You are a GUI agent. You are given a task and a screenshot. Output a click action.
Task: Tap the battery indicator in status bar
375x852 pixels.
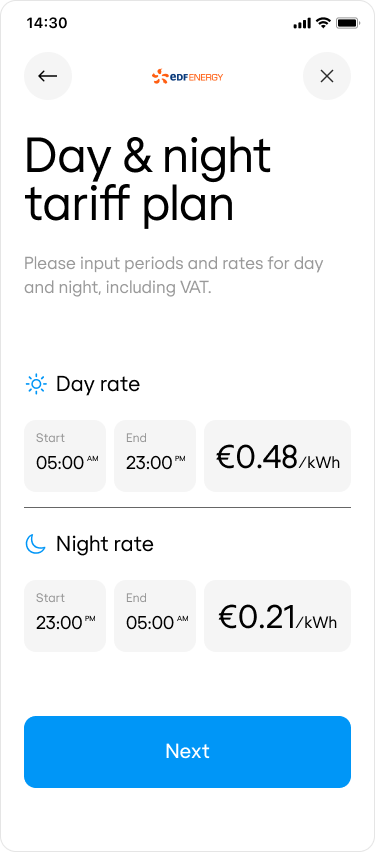pyautogui.click(x=347, y=23)
